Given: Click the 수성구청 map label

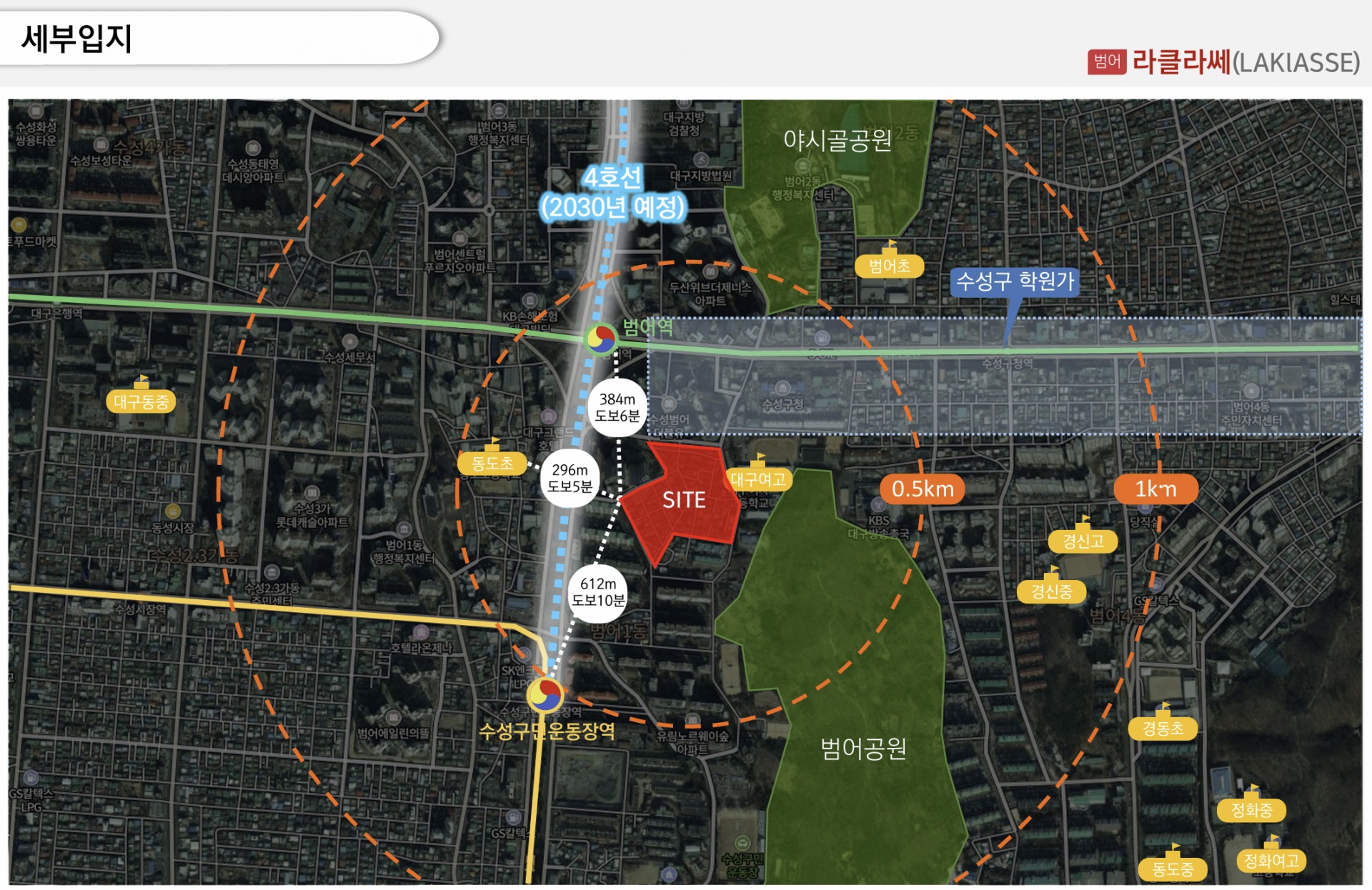Looking at the screenshot, I should point(782,405).
